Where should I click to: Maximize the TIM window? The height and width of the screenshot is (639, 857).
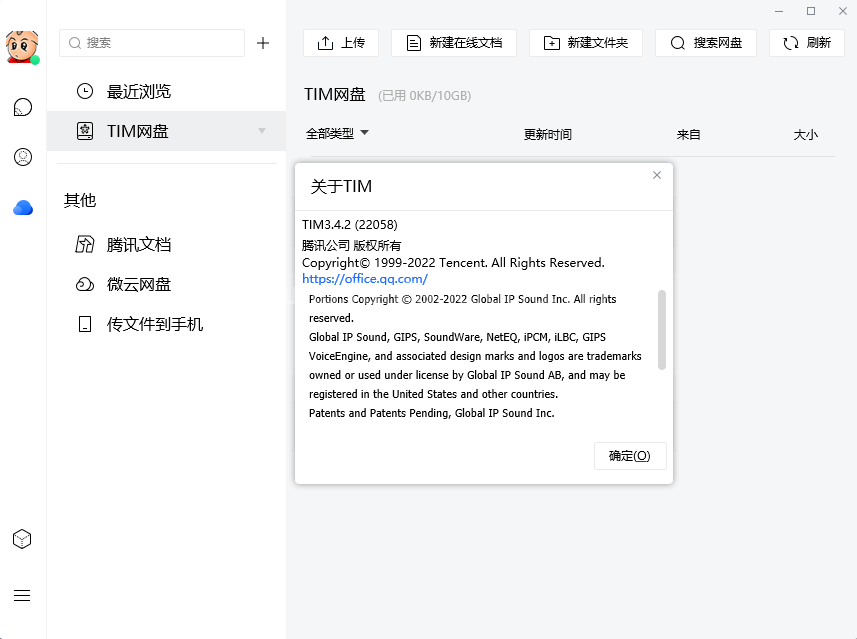(x=811, y=11)
